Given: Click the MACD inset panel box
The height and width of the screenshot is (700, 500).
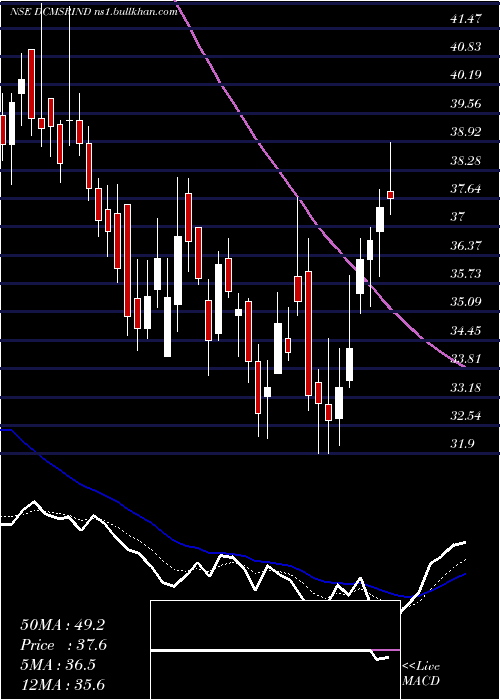Looking at the screenshot, I should point(275,650).
